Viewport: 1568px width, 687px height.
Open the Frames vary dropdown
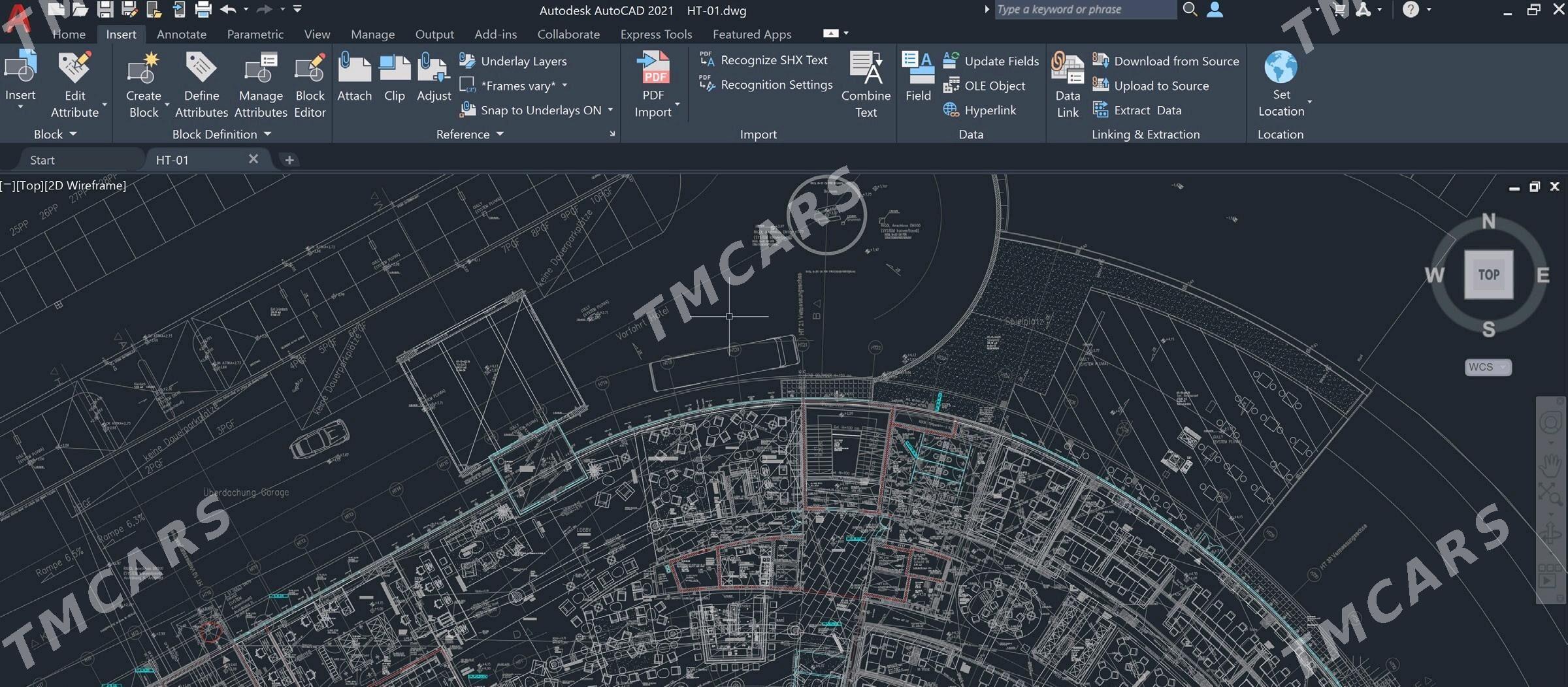point(564,86)
